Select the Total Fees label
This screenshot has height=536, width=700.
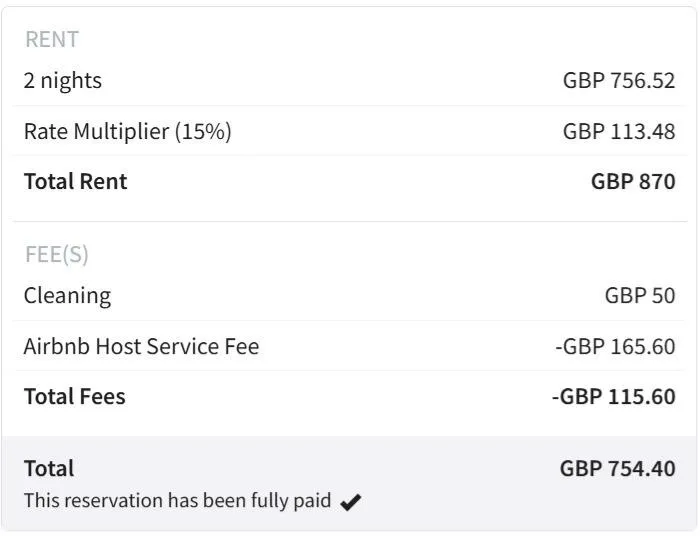pyautogui.click(x=75, y=396)
